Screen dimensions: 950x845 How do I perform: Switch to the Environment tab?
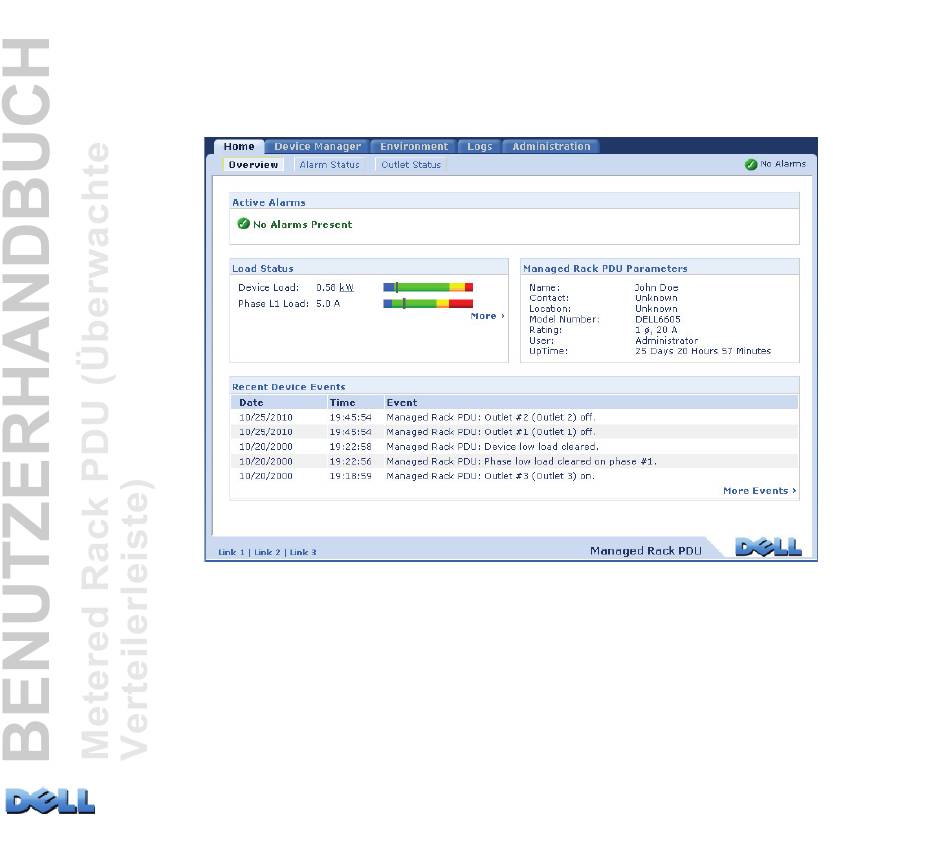pyautogui.click(x=414, y=147)
